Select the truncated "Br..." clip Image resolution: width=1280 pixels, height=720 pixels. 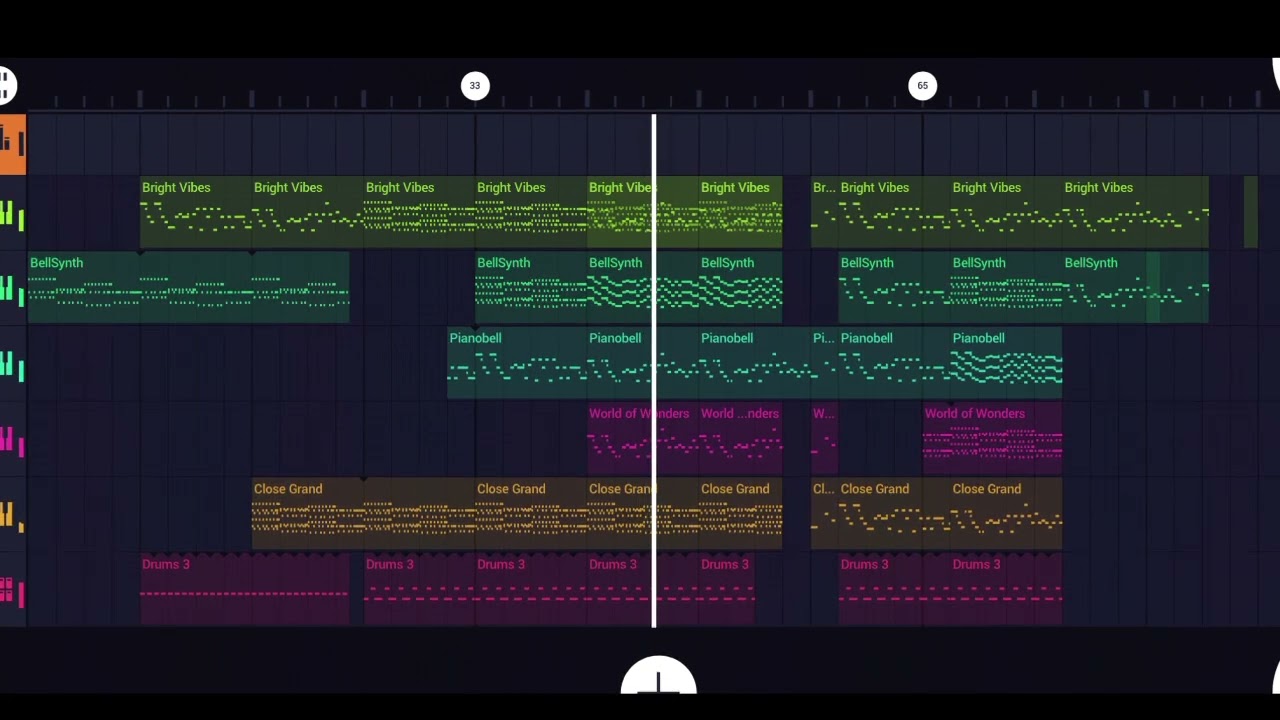[x=825, y=212]
